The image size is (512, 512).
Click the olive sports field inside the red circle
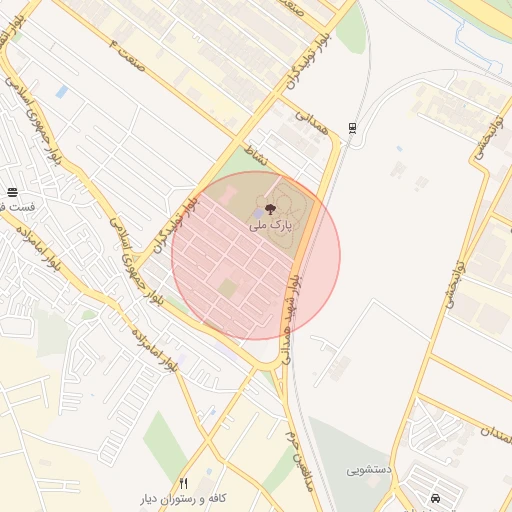pos(228,289)
